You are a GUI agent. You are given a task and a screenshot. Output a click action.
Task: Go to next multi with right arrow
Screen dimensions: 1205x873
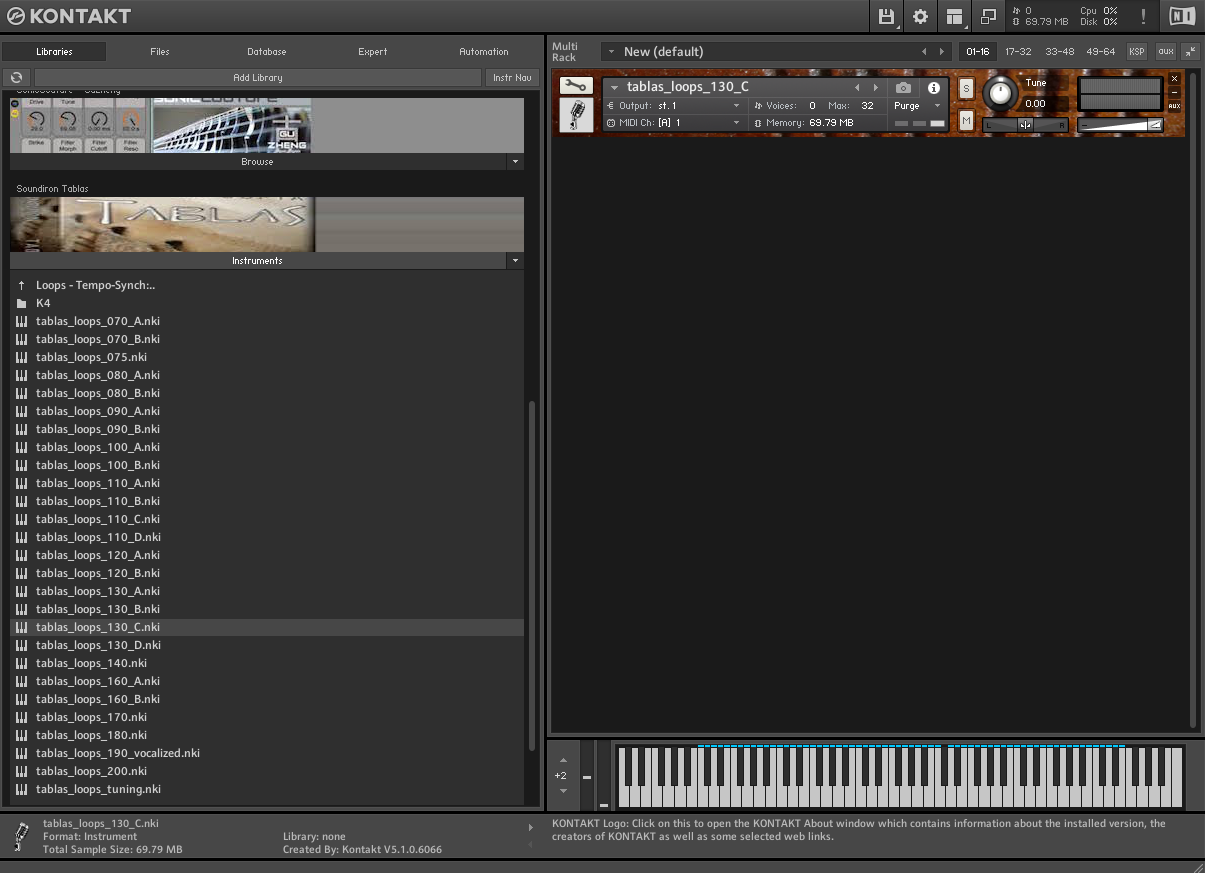pos(941,52)
